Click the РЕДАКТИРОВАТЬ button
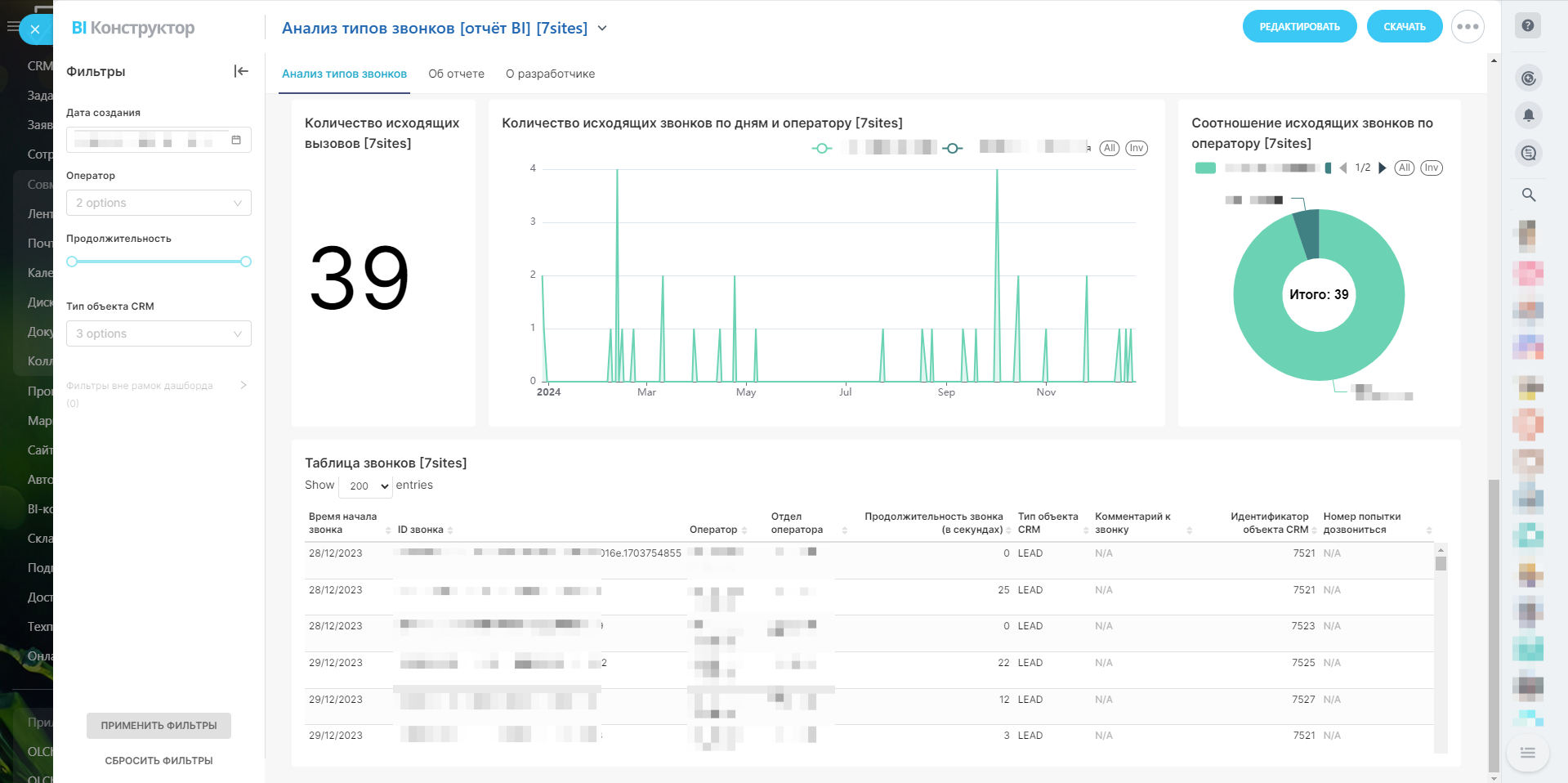This screenshot has height=783, width=1568. coord(1299,27)
